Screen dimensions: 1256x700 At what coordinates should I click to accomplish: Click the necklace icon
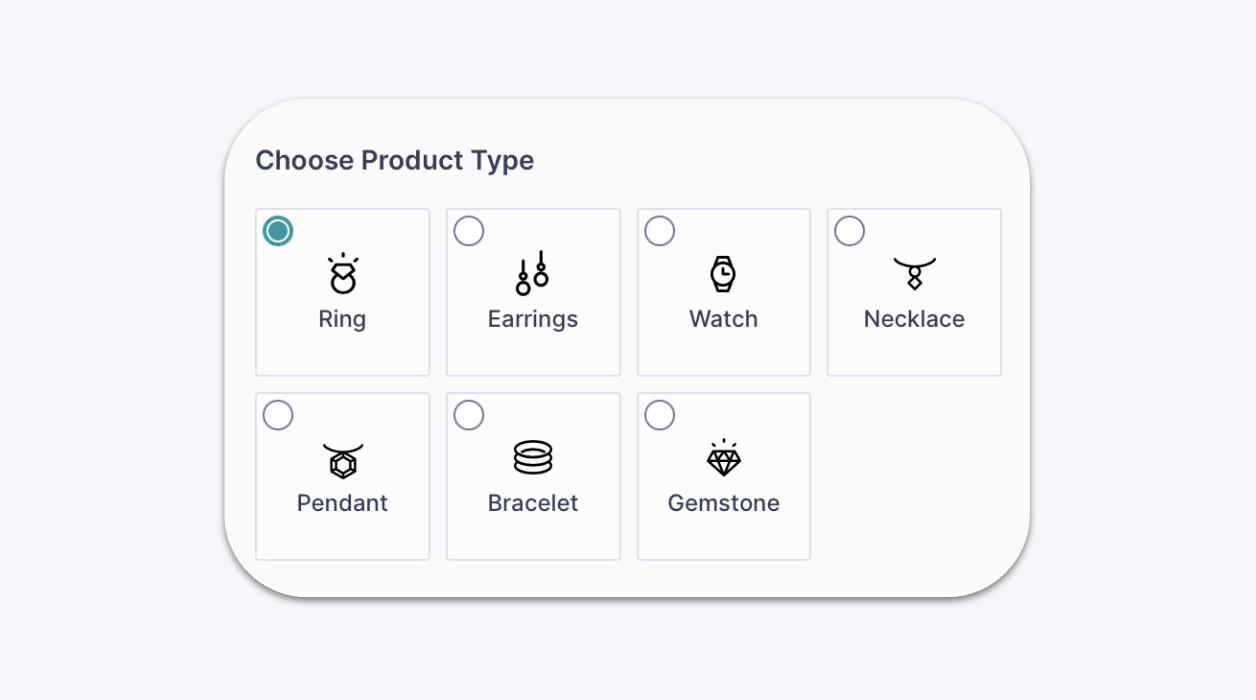pyautogui.click(x=914, y=273)
